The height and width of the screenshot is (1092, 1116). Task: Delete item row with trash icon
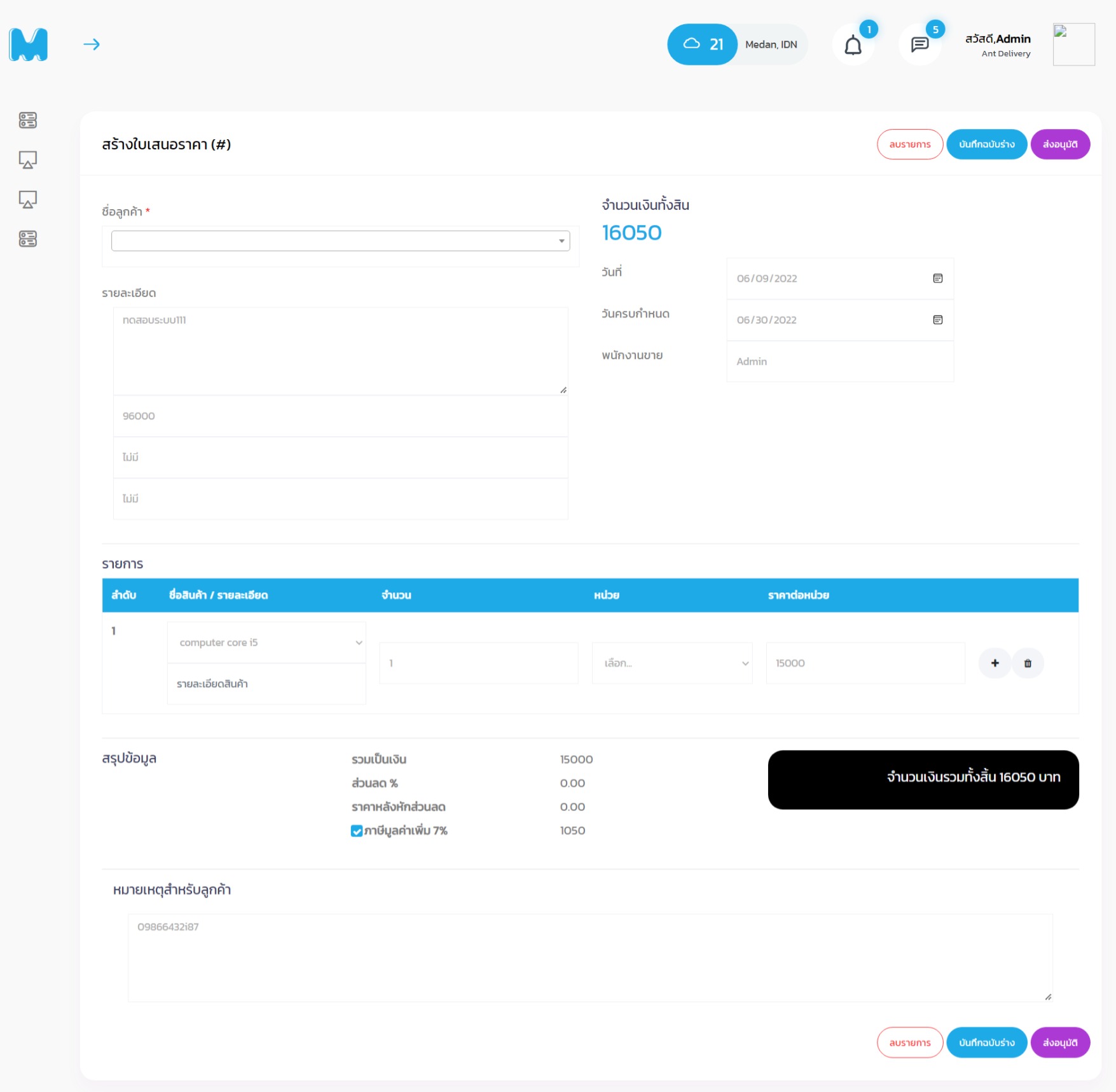click(x=1028, y=663)
